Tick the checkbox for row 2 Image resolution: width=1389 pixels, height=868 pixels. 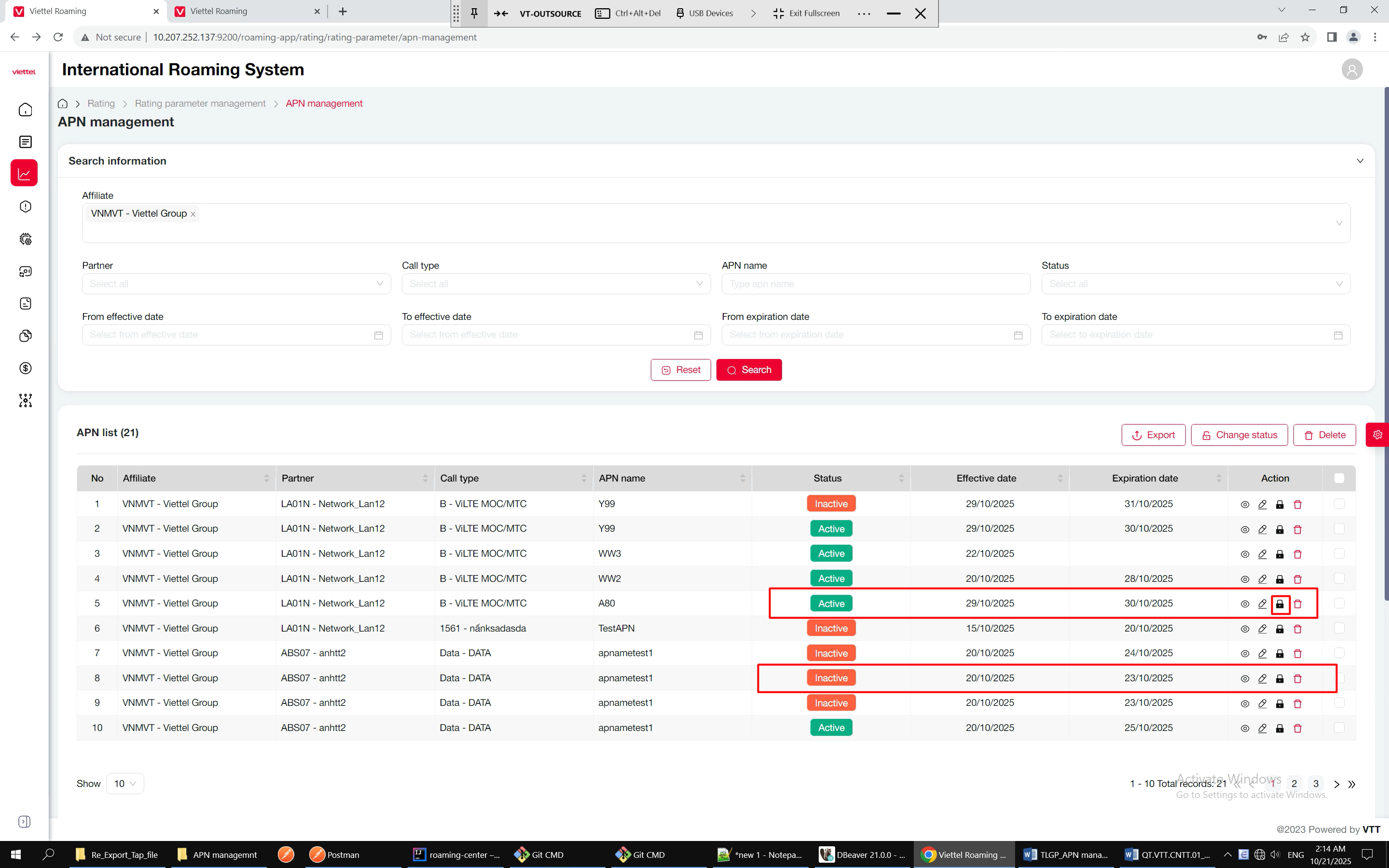click(1339, 528)
